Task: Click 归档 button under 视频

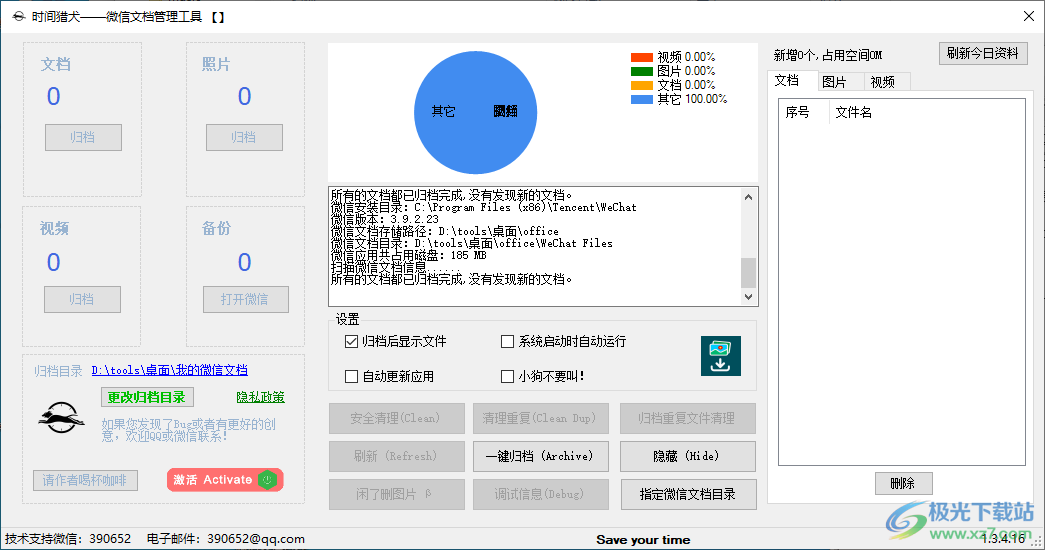Action: pyautogui.click(x=82, y=299)
